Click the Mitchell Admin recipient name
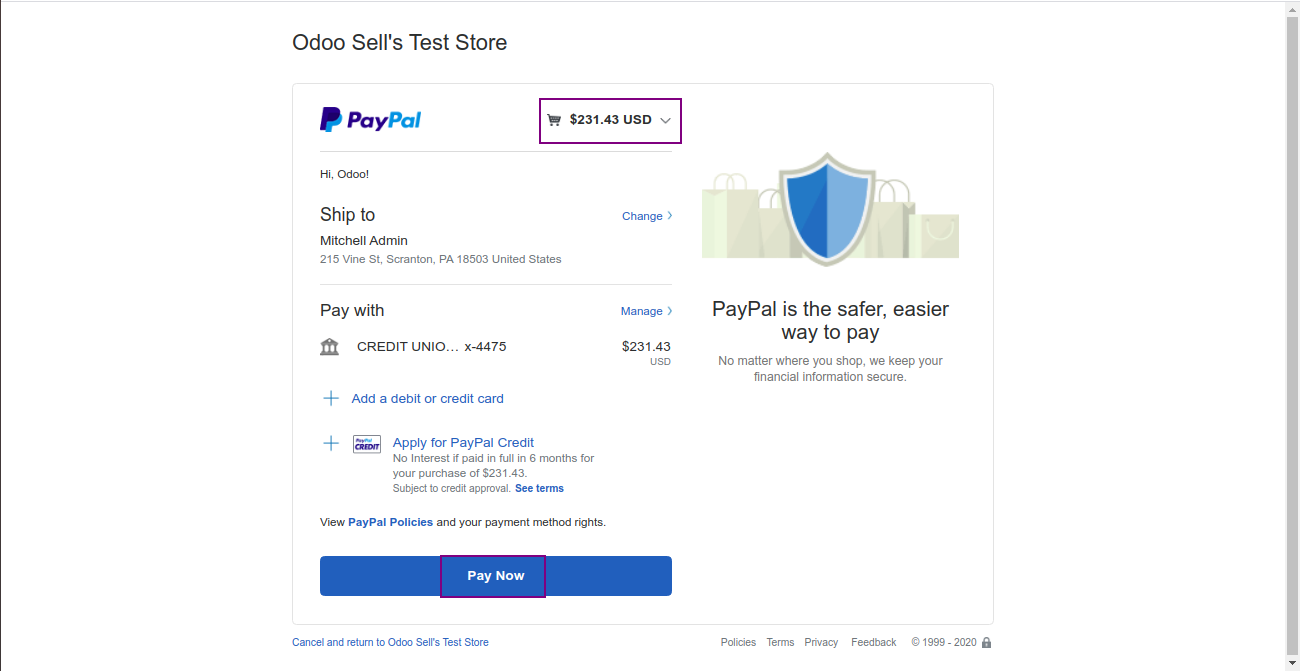The width and height of the screenshot is (1300, 671). [364, 241]
